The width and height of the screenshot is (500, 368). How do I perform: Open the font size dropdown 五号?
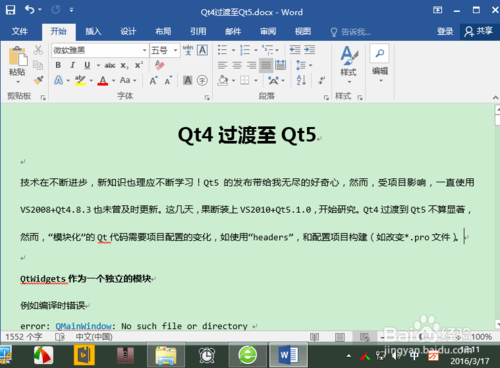pos(165,50)
